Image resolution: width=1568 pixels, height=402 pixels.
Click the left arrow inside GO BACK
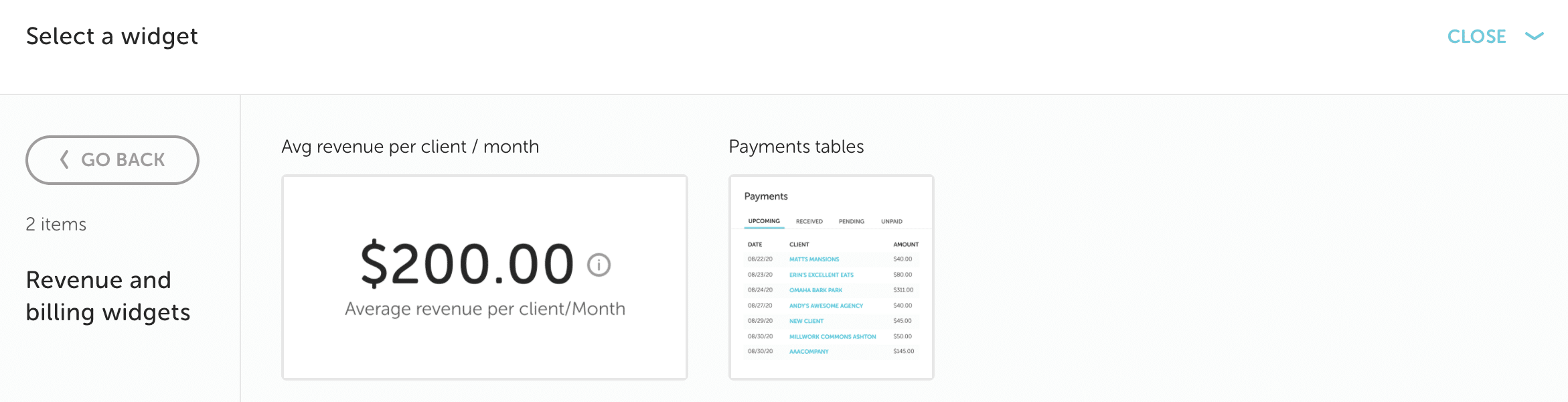[x=65, y=159]
